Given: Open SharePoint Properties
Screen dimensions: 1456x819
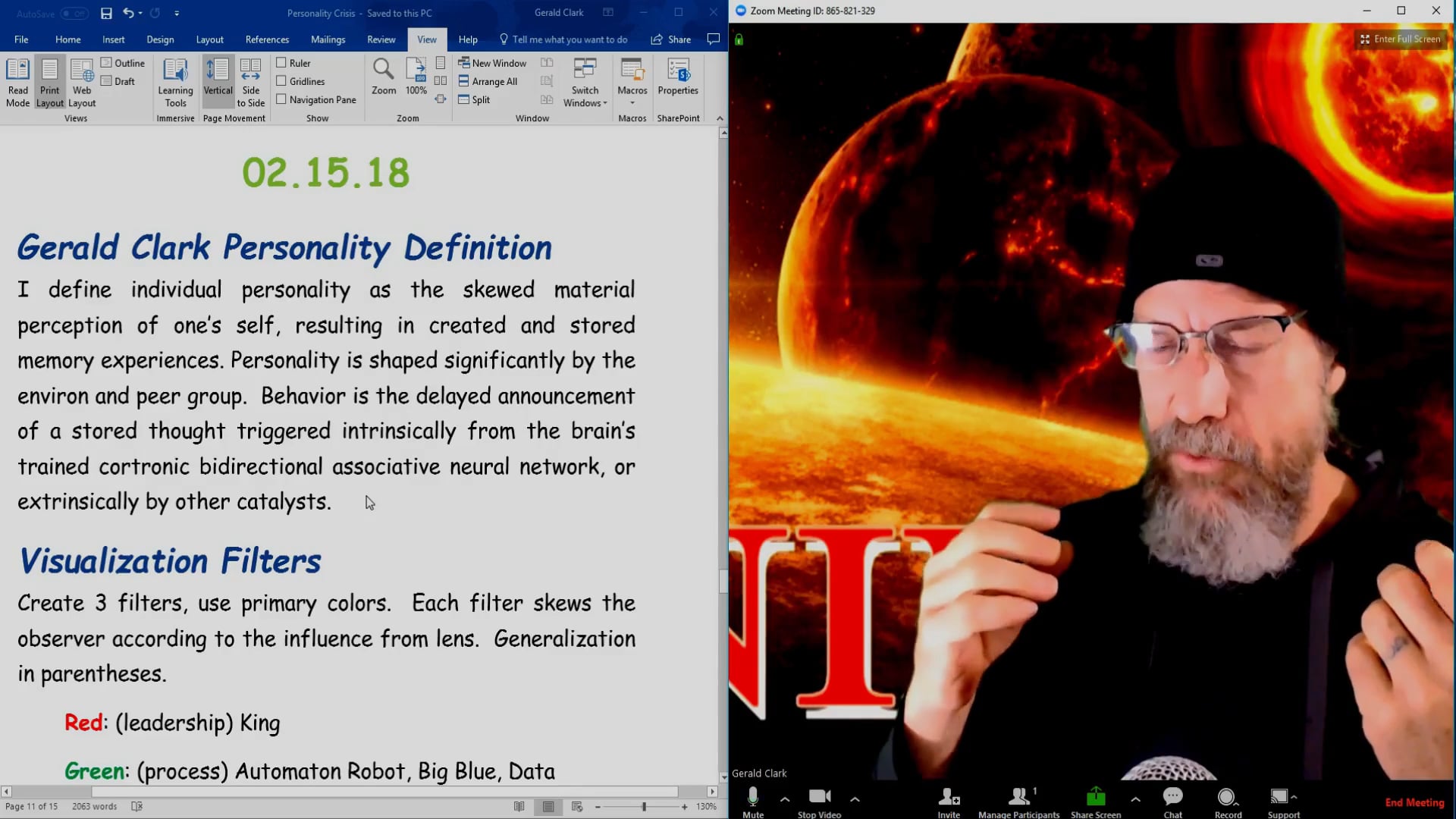Looking at the screenshot, I should (677, 77).
